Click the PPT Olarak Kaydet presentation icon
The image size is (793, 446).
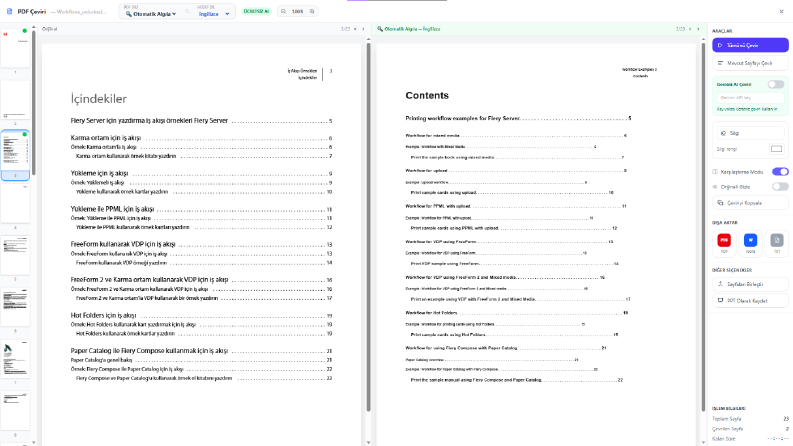click(x=721, y=300)
